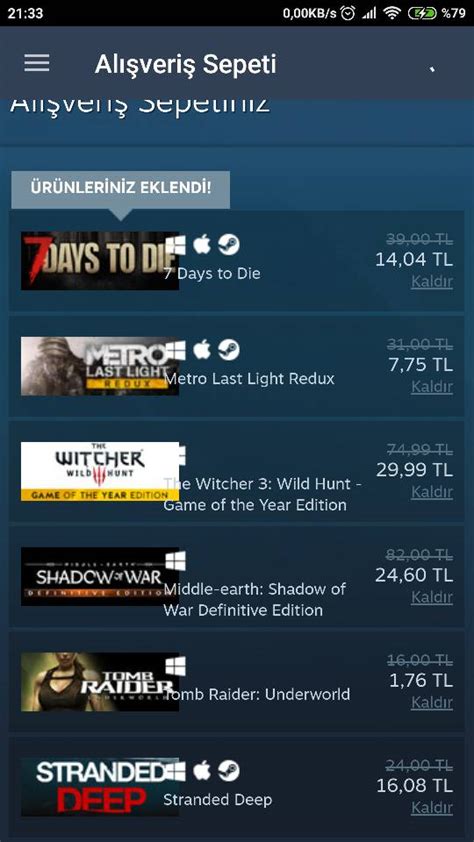Screen dimensions: 474x842
Task: Tap the Wi-Fi icon in status bar
Action: click(392, 13)
